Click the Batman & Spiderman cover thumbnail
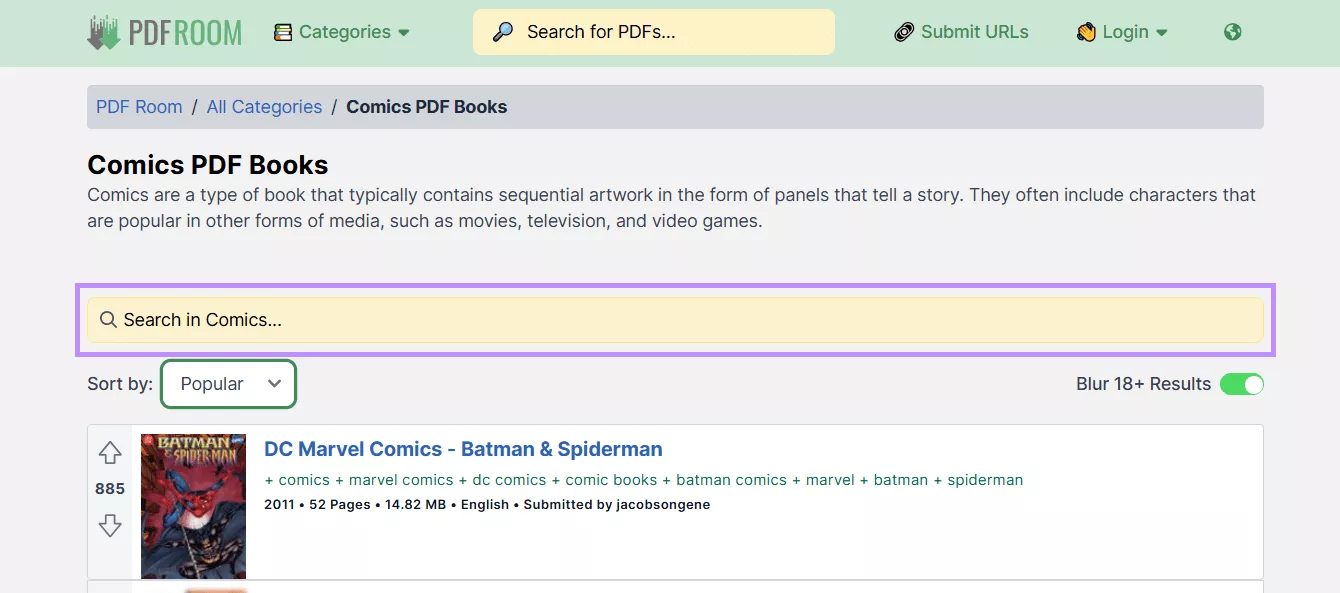The image size is (1340, 593). [193, 505]
